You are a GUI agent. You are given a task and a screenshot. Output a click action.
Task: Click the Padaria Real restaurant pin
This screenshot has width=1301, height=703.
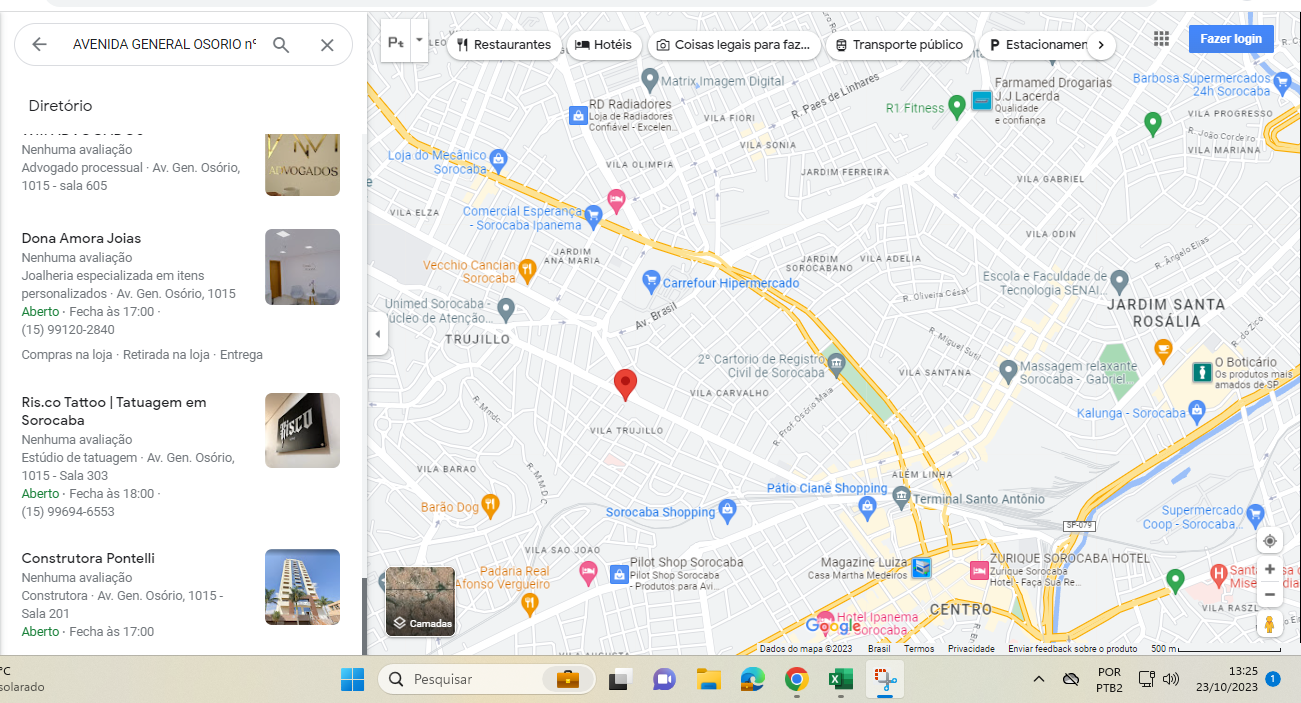click(x=529, y=604)
